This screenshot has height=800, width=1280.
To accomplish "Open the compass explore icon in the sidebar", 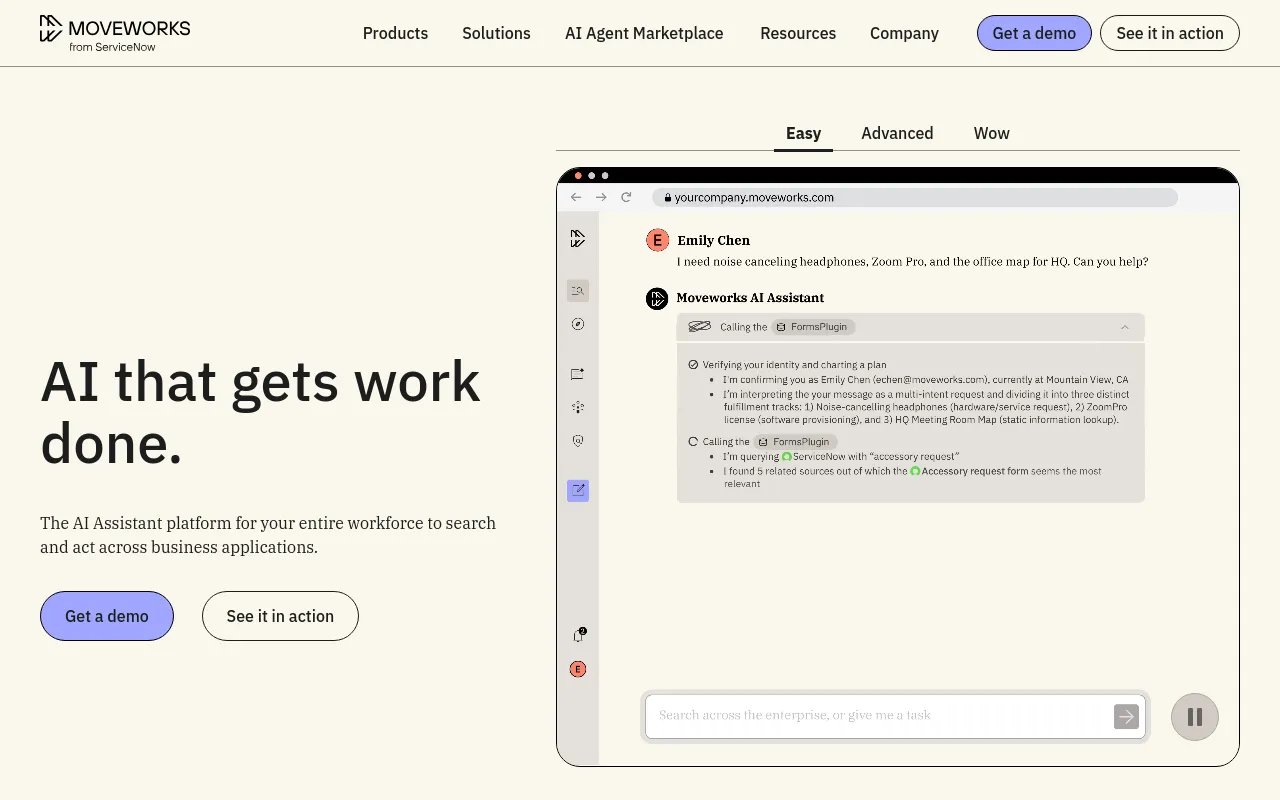I will coord(577,324).
